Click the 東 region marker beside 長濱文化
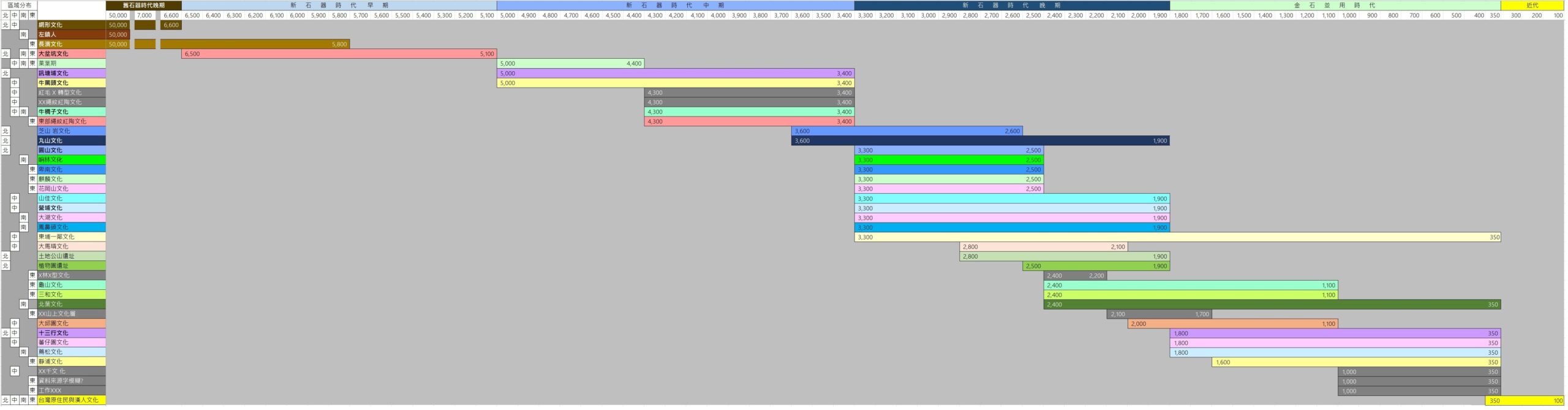Image resolution: width=1568 pixels, height=410 pixels. tap(32, 44)
